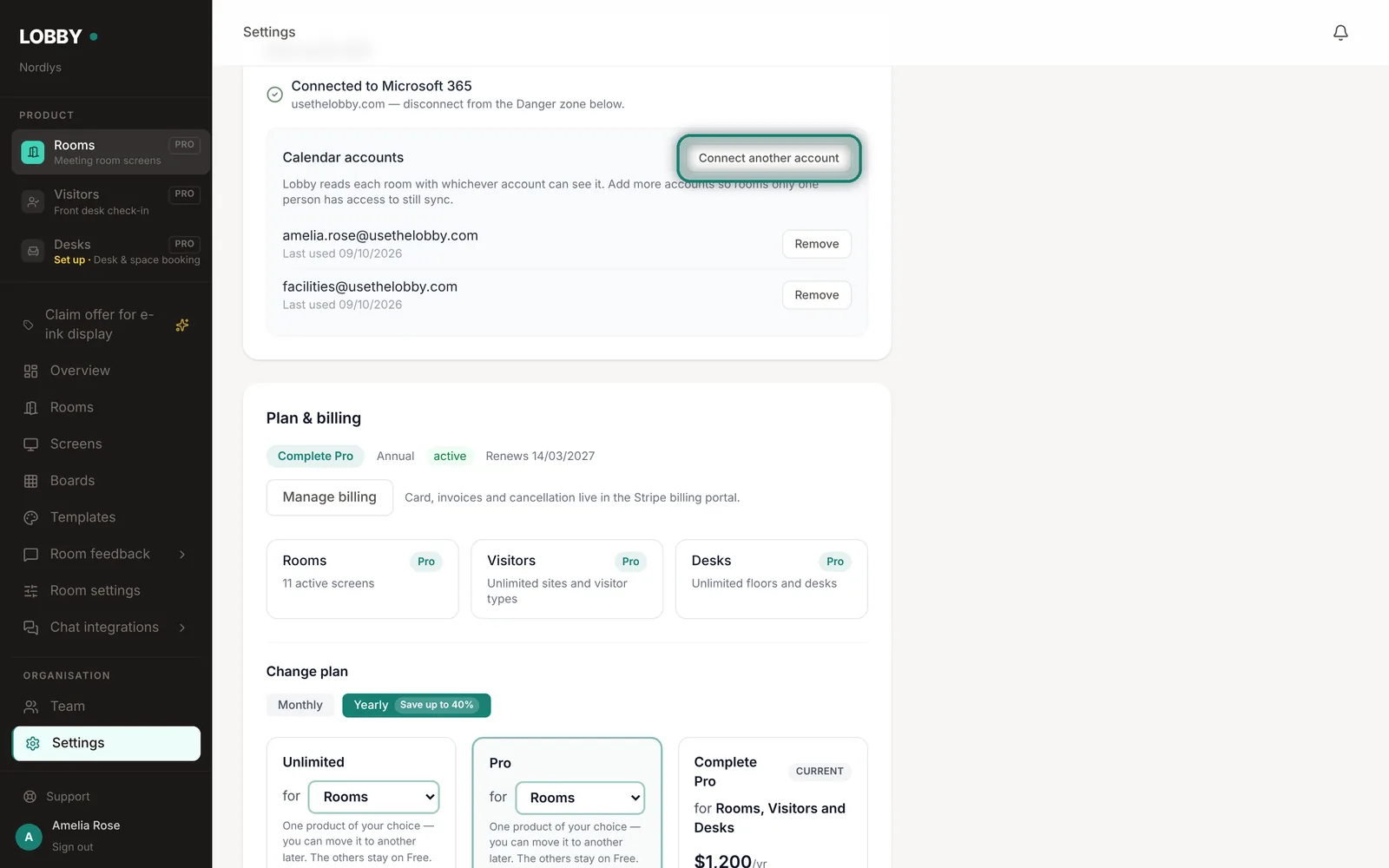Click the Boards table icon
This screenshot has width=1389, height=868.
31,481
